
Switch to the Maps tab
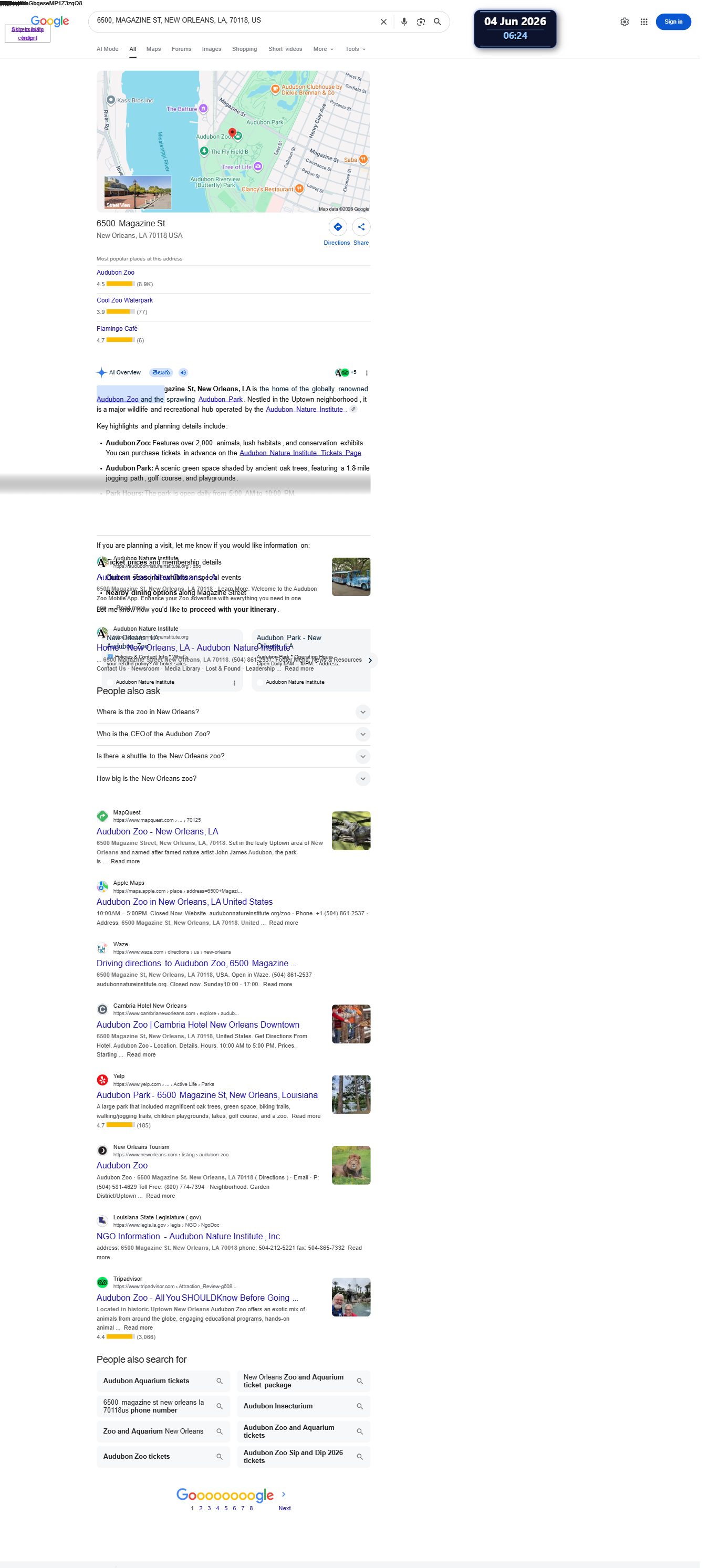[x=155, y=50]
